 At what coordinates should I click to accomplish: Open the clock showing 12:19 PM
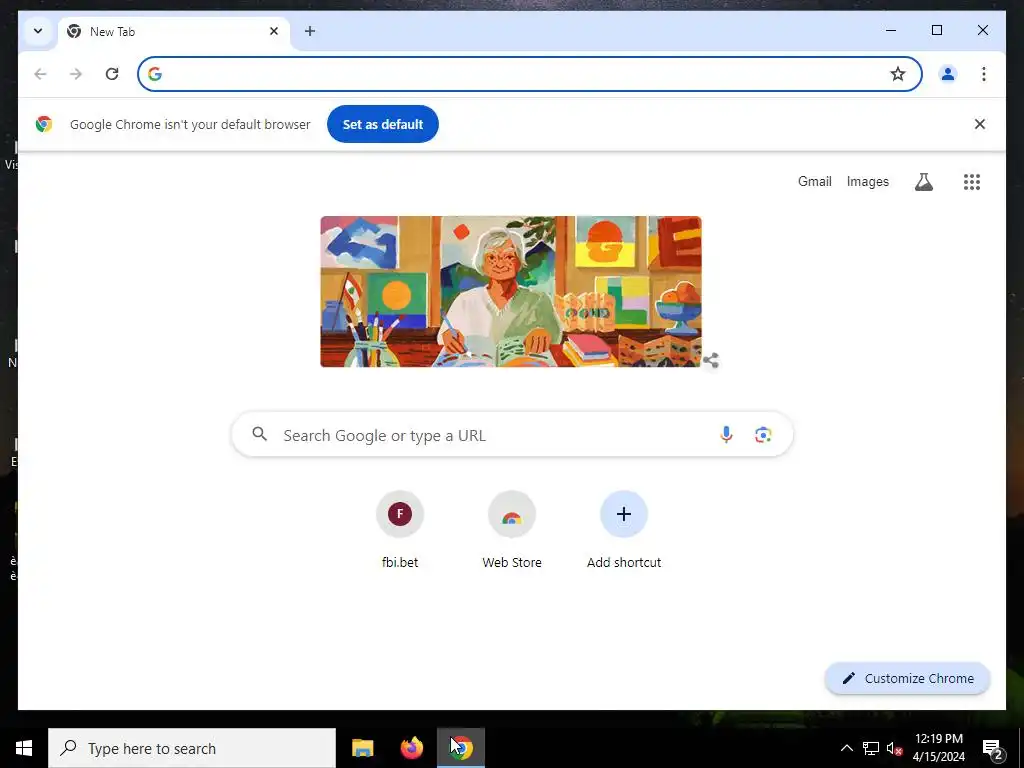(938, 748)
